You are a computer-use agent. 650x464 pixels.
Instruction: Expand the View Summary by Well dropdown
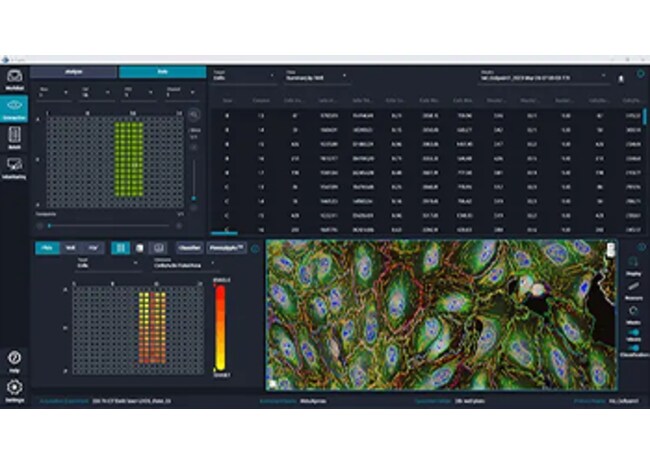coord(315,77)
